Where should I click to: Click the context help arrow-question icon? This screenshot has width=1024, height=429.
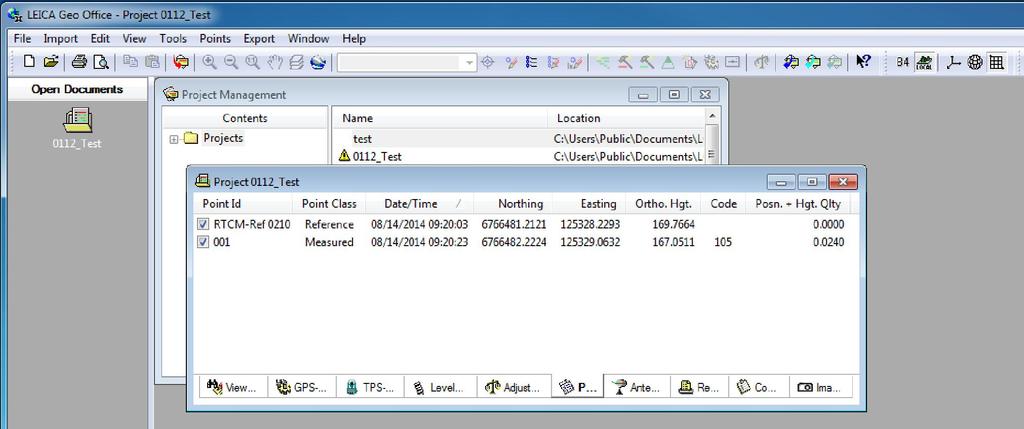pyautogui.click(x=863, y=62)
